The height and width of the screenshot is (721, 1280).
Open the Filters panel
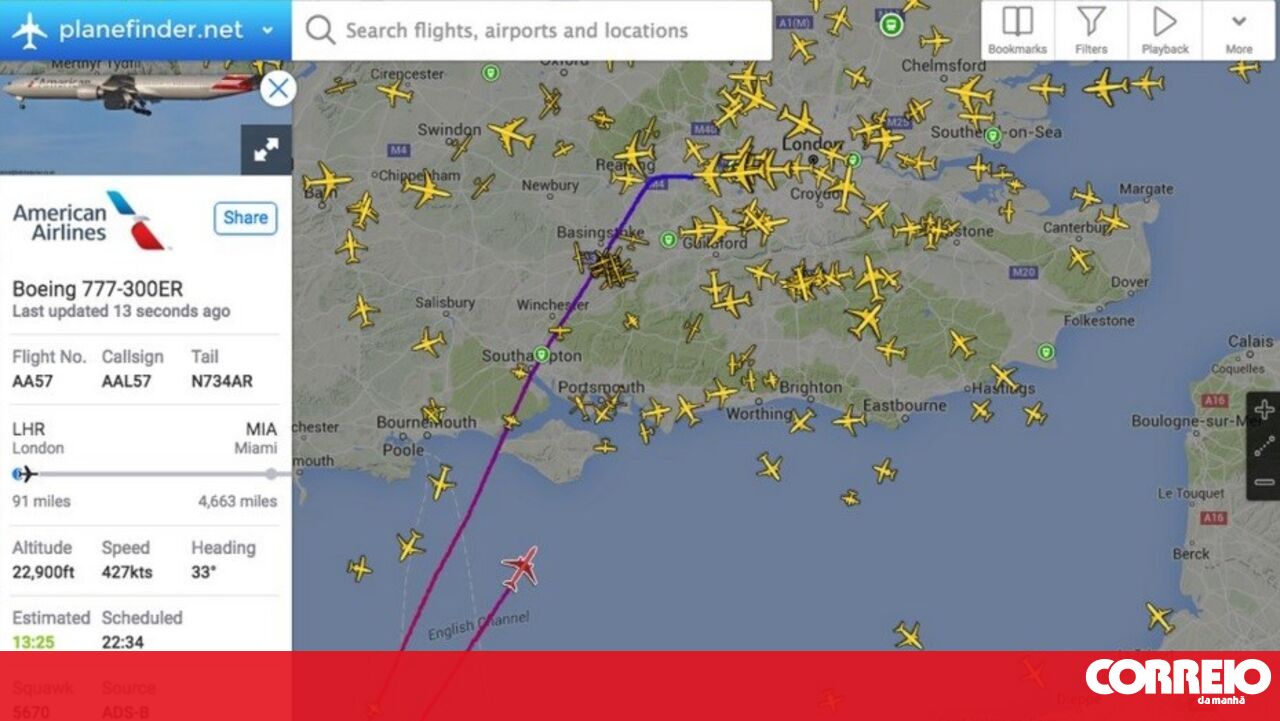(1091, 30)
